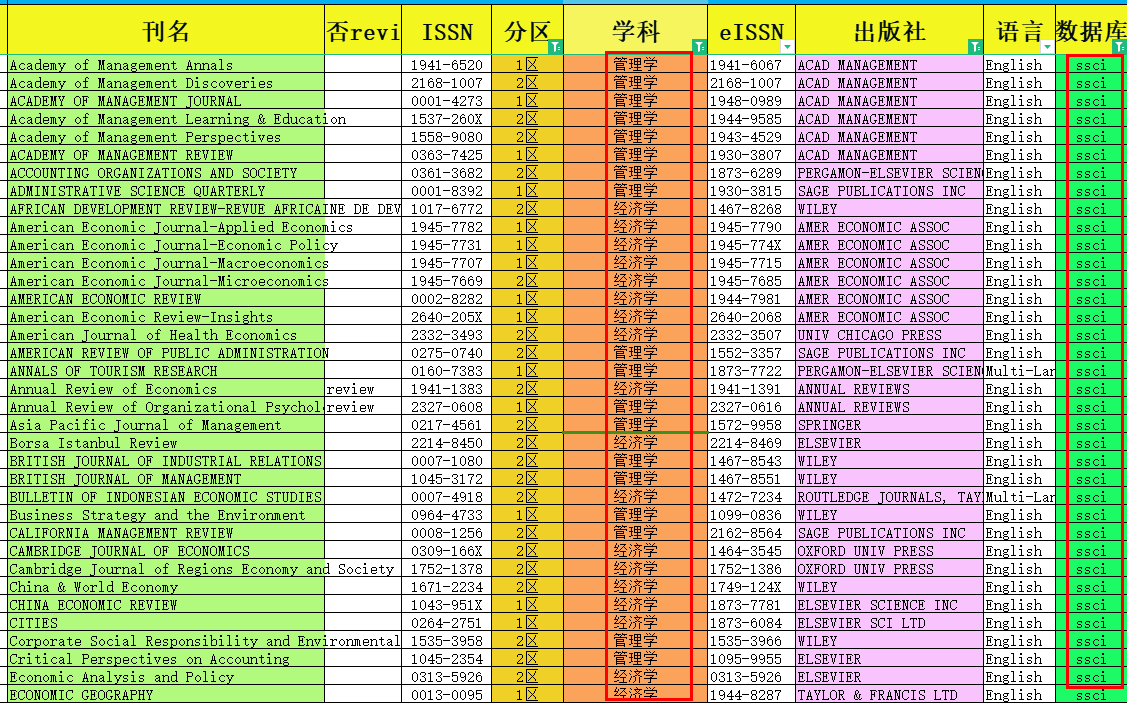This screenshot has height=703, width=1127.
Task: Select cell American Journal of Health Economics
Action: click(x=166, y=335)
